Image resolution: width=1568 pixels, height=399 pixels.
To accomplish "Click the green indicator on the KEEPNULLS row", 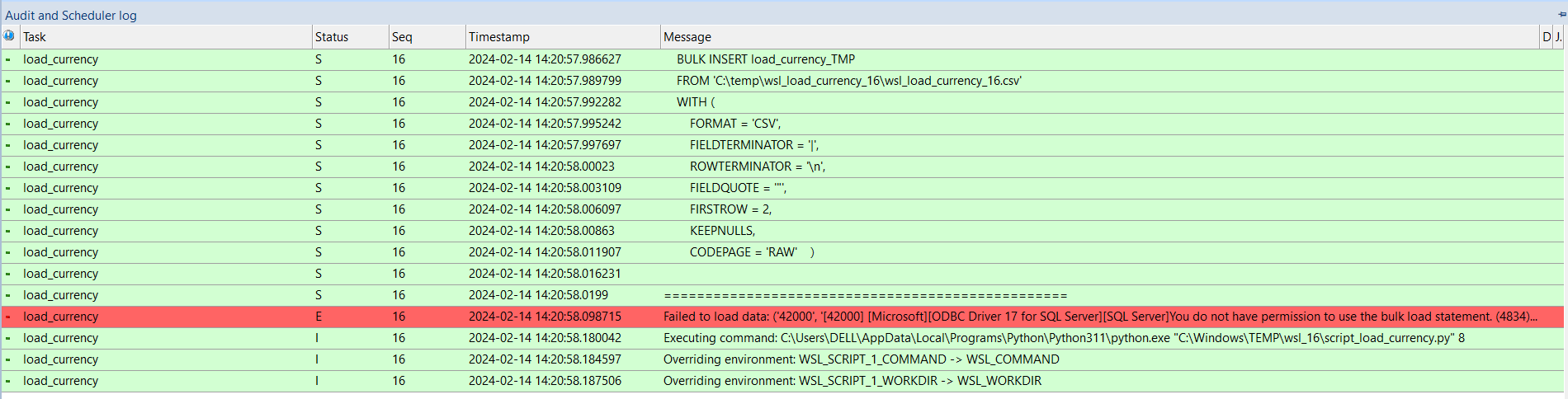I will pos(8,231).
